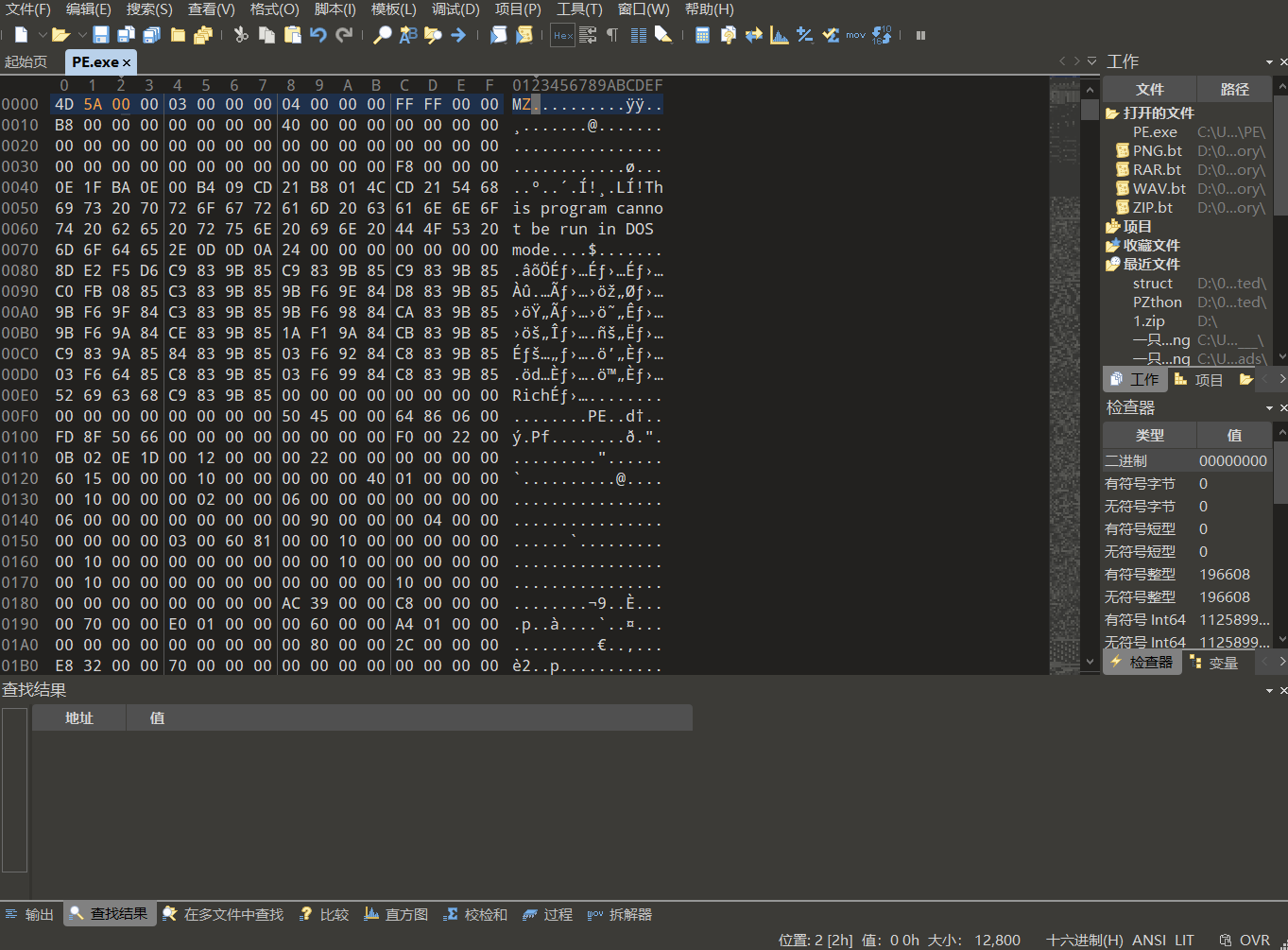Save the file with the single floppy icon
The width and height of the screenshot is (1288, 950).
pyautogui.click(x=100, y=35)
